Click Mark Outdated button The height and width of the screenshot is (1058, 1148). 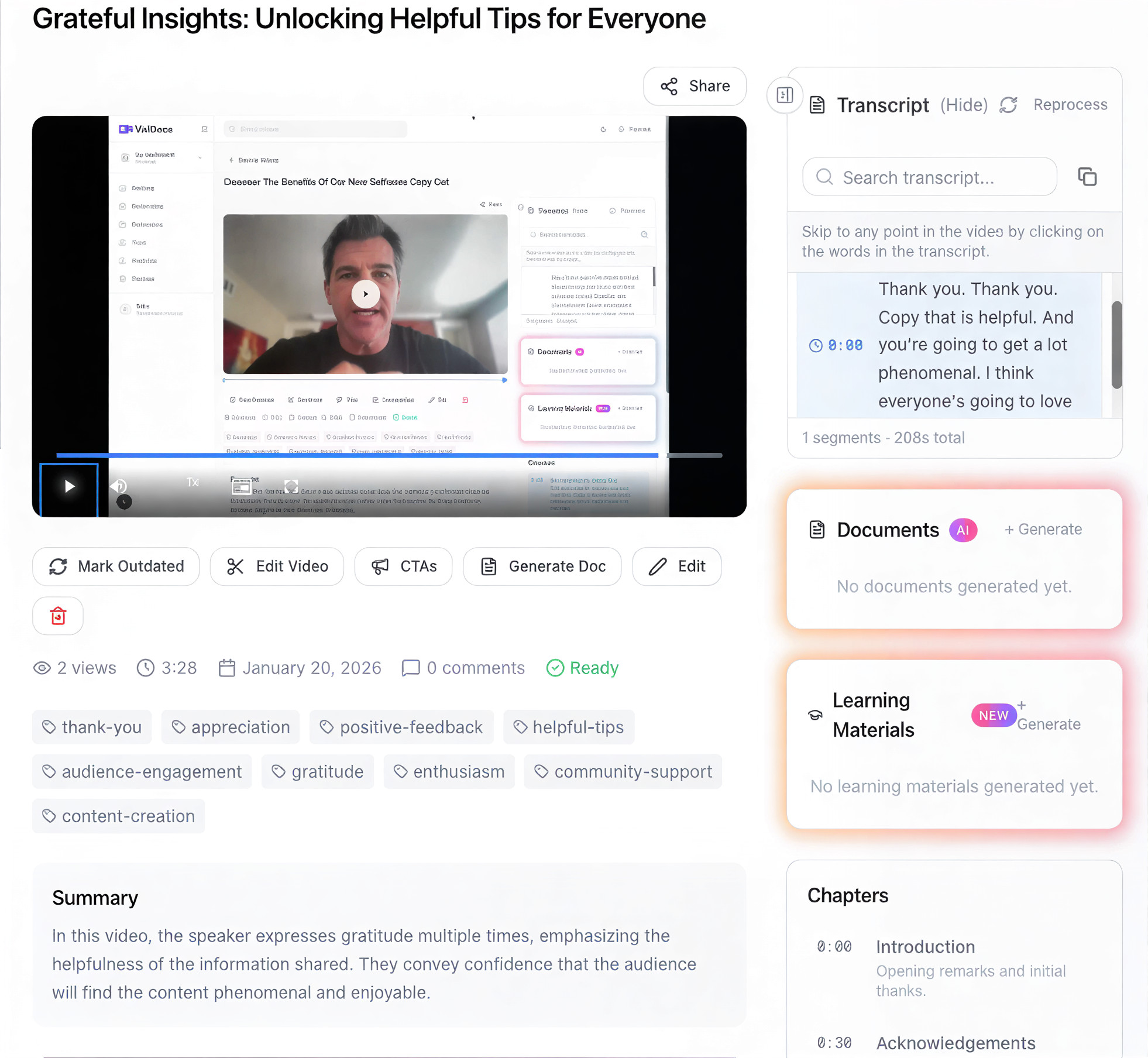(x=116, y=566)
